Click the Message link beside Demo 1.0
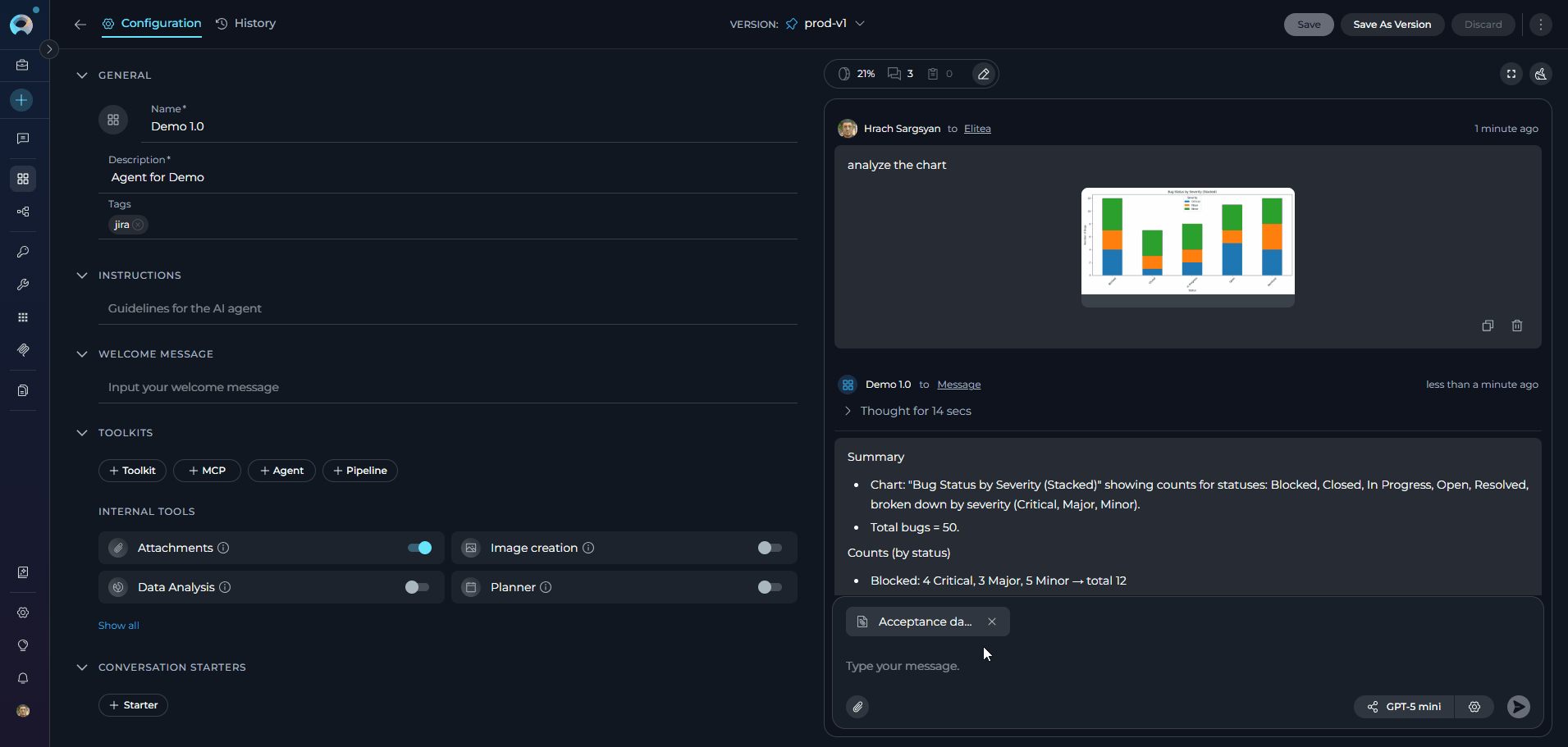The image size is (1568, 747). [959, 385]
